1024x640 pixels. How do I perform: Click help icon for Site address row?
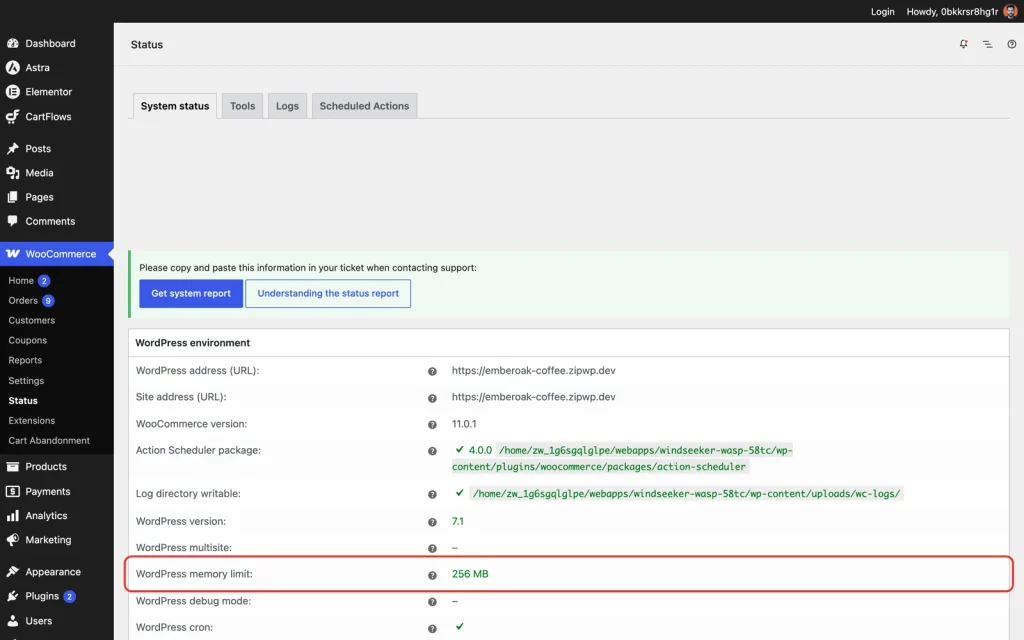point(432,398)
